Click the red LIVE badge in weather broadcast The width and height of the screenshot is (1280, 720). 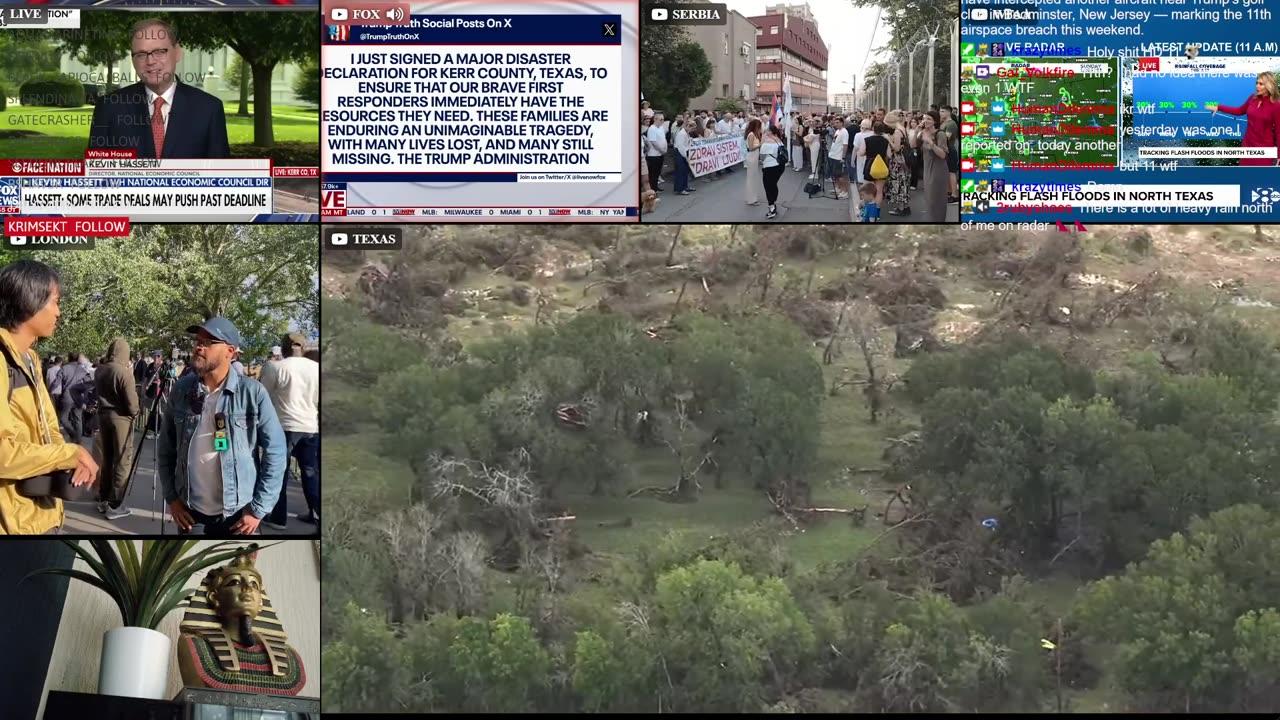[x=1148, y=65]
